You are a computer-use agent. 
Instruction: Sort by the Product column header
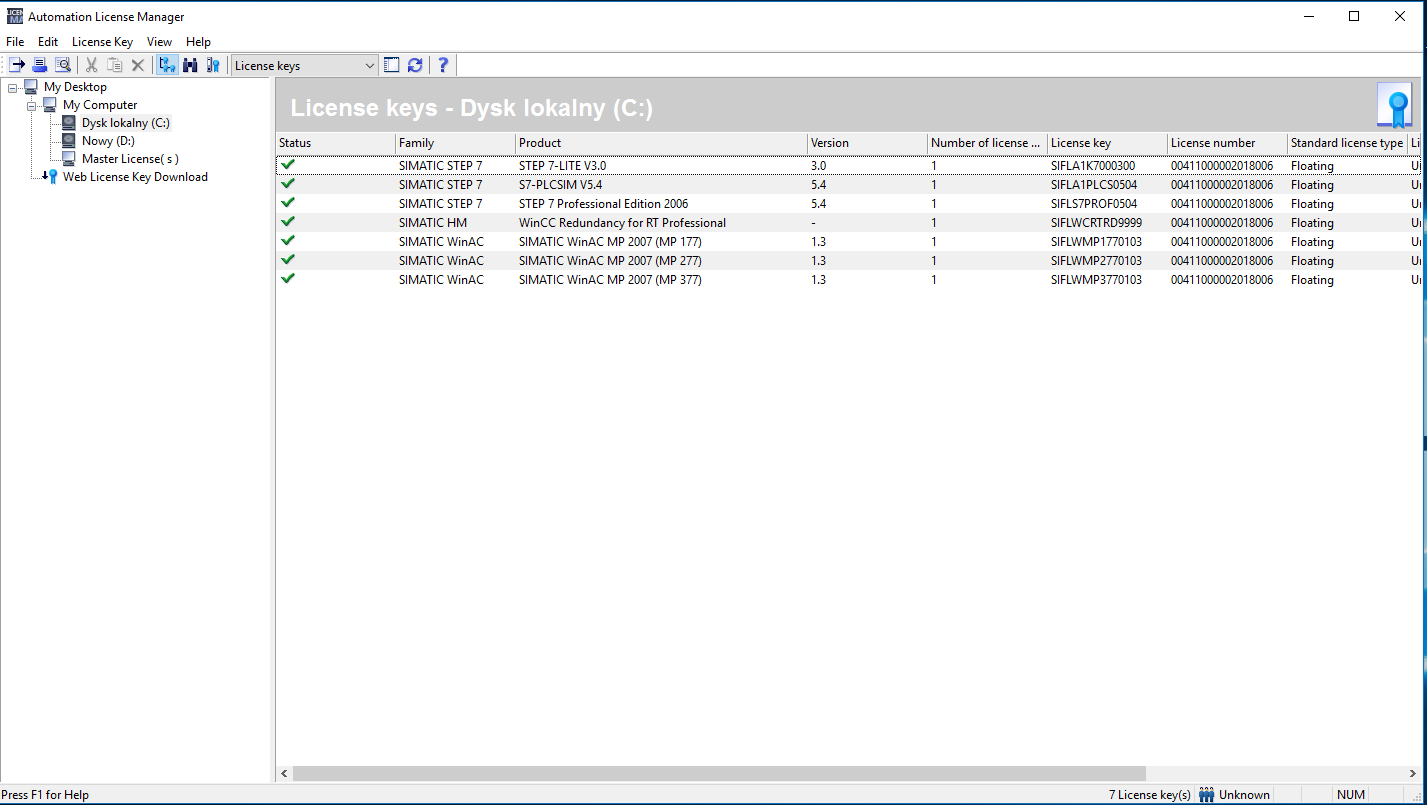[661, 143]
